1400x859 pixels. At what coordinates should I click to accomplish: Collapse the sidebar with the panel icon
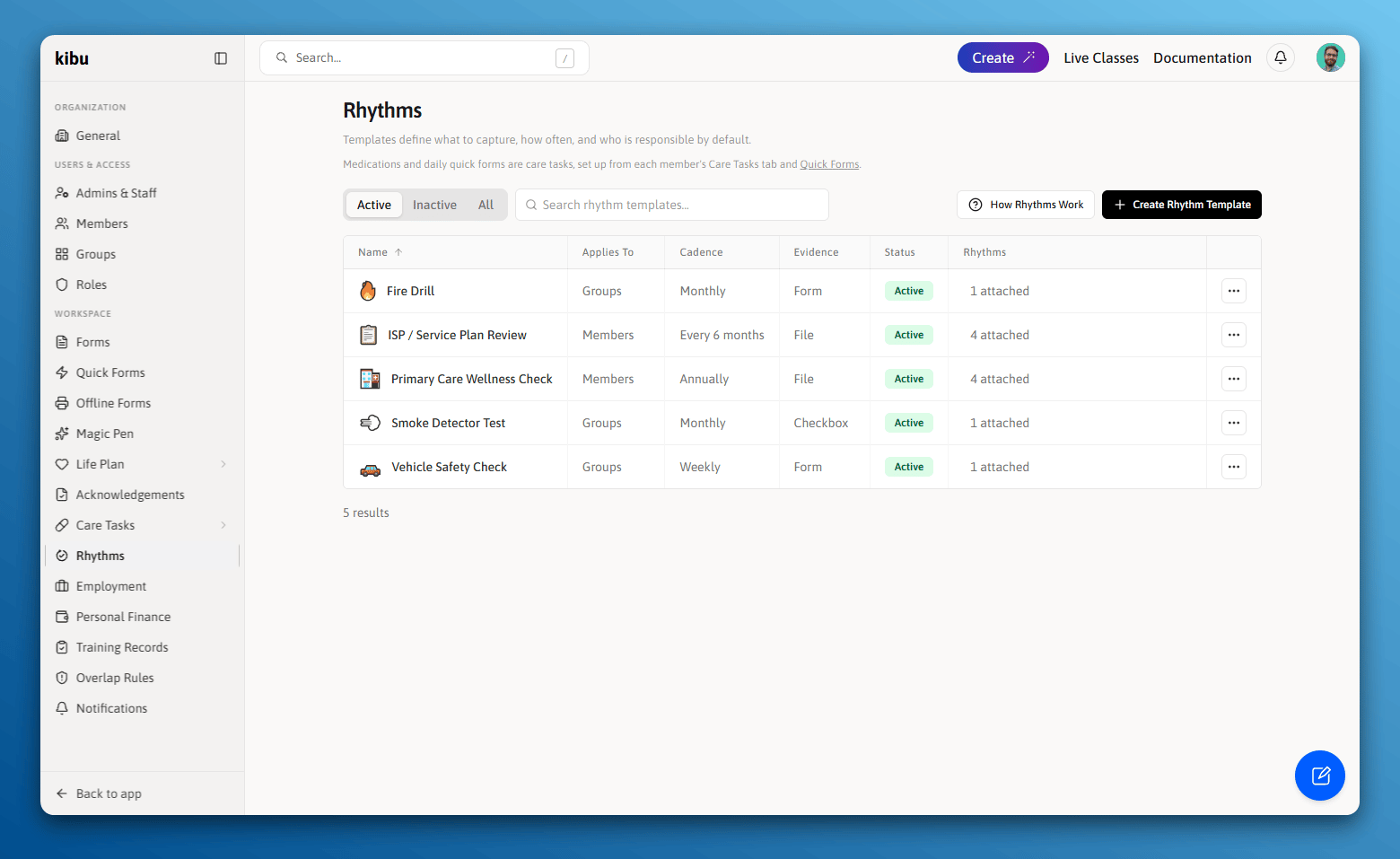[x=221, y=58]
